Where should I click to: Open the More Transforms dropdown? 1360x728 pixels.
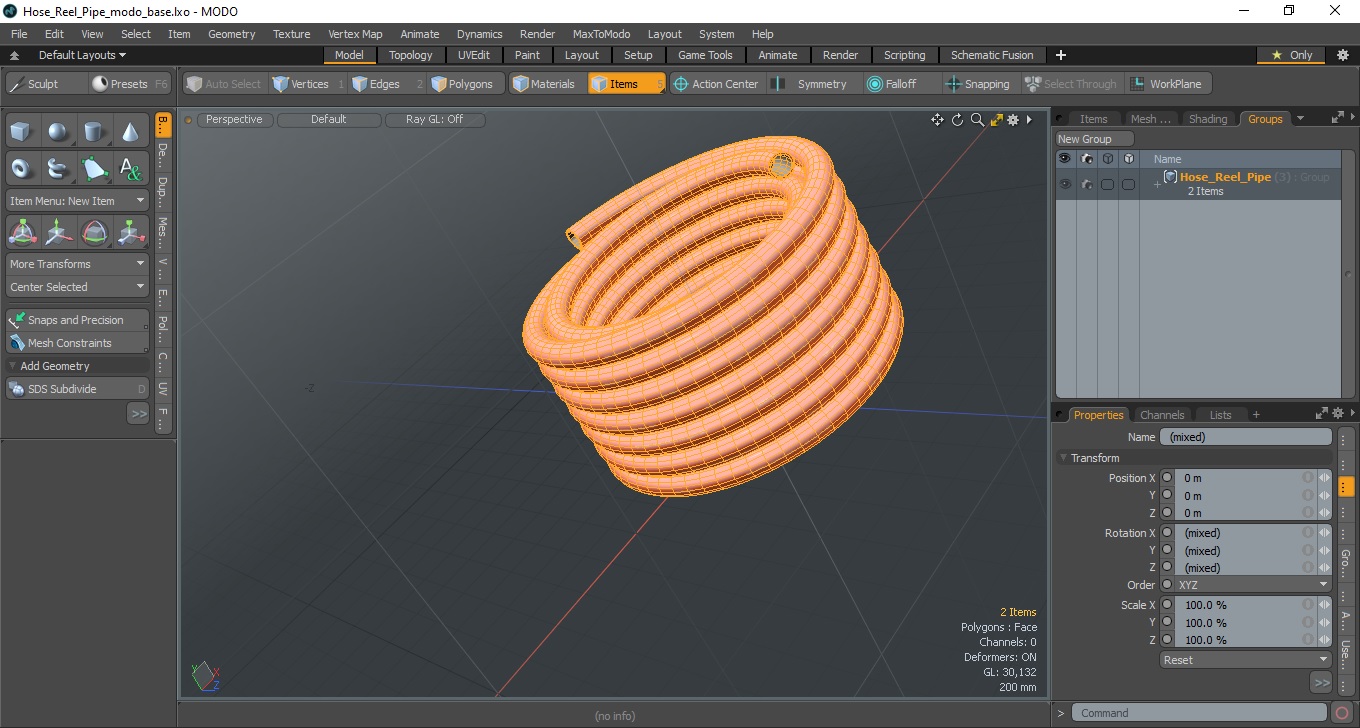pyautogui.click(x=78, y=264)
